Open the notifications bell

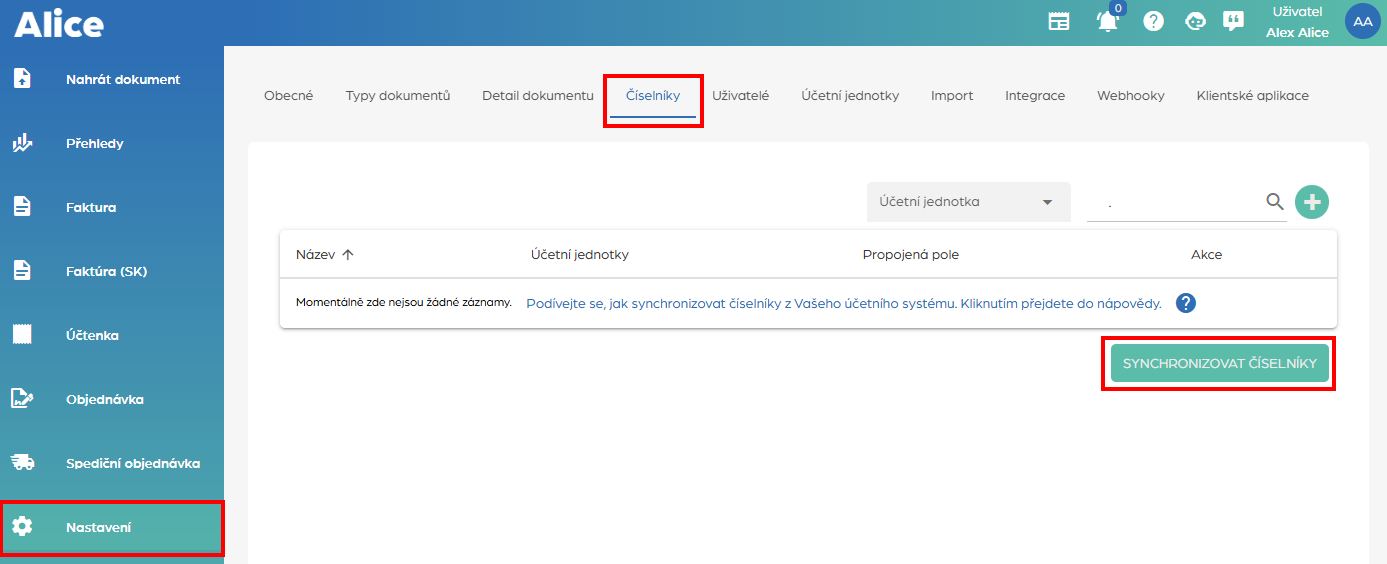tap(1107, 21)
